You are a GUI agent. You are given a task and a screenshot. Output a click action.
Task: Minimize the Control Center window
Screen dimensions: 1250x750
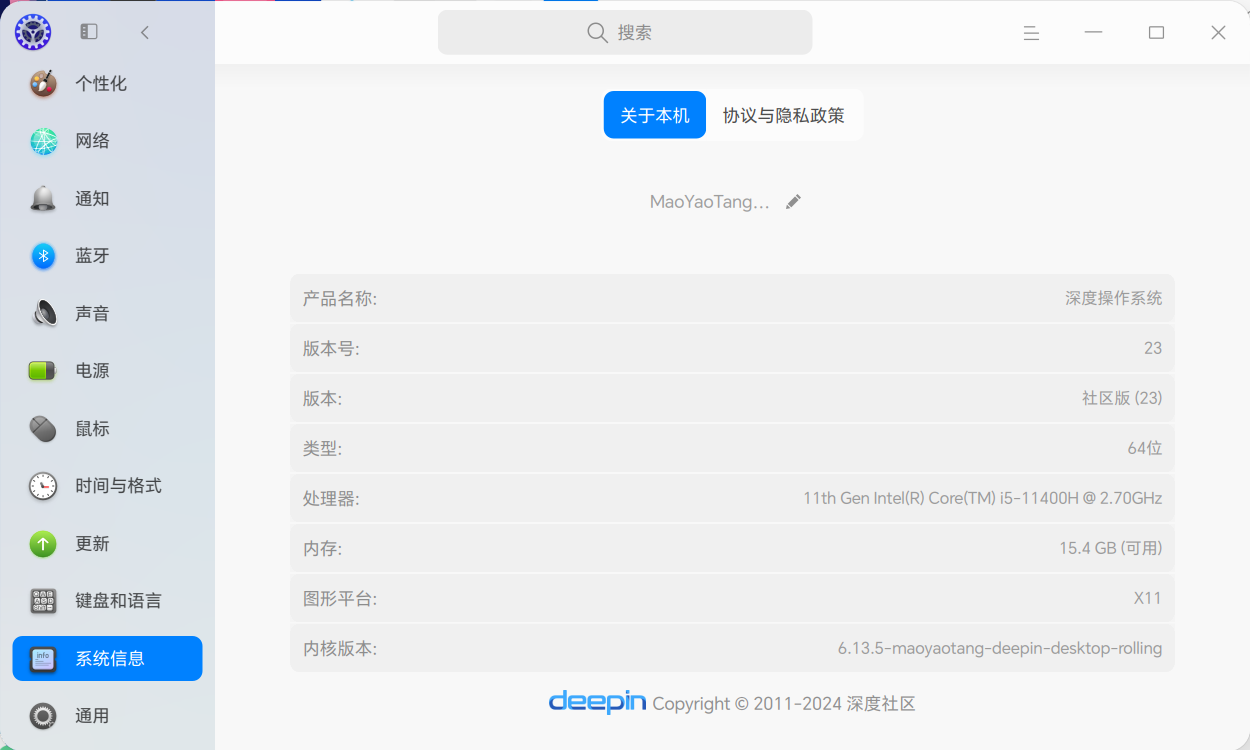[x=1093, y=33]
